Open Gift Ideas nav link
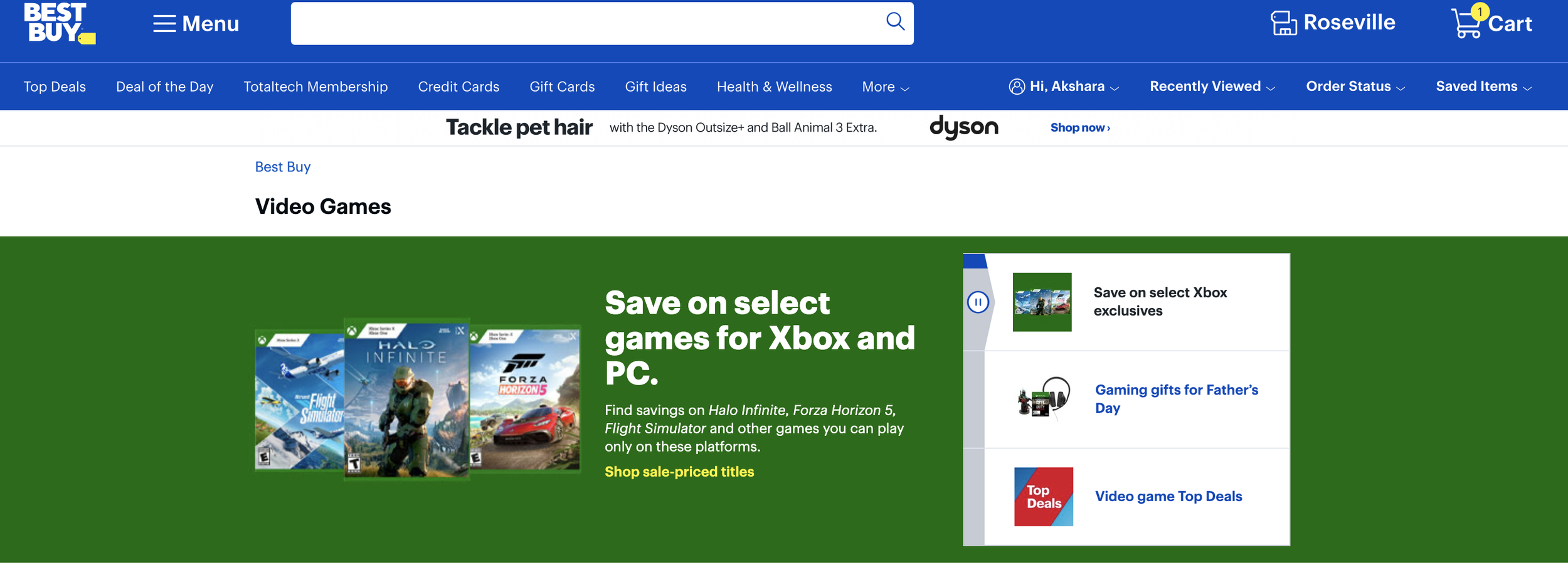Image resolution: width=1568 pixels, height=584 pixels. [x=655, y=87]
